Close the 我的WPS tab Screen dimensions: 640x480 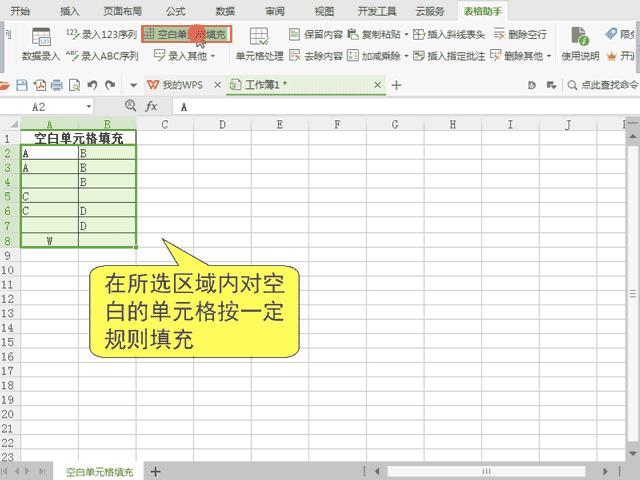click(x=218, y=85)
